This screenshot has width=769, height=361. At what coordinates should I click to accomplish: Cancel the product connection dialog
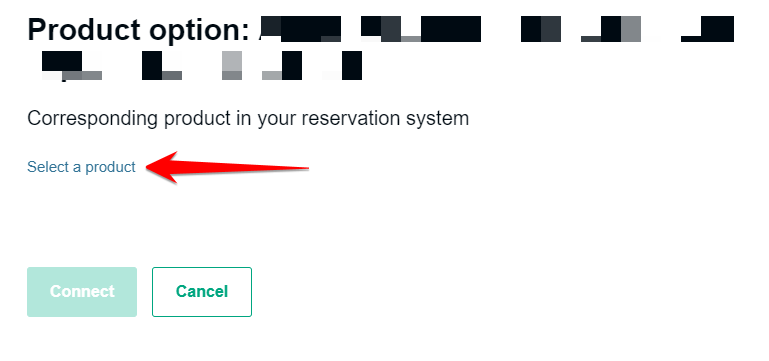[x=202, y=292]
